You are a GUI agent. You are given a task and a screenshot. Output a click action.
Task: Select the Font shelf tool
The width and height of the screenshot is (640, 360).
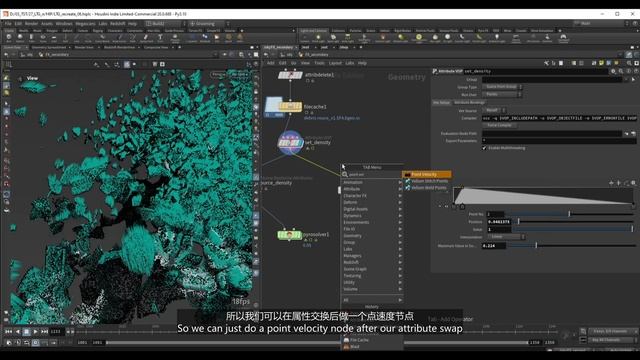tap(160, 38)
